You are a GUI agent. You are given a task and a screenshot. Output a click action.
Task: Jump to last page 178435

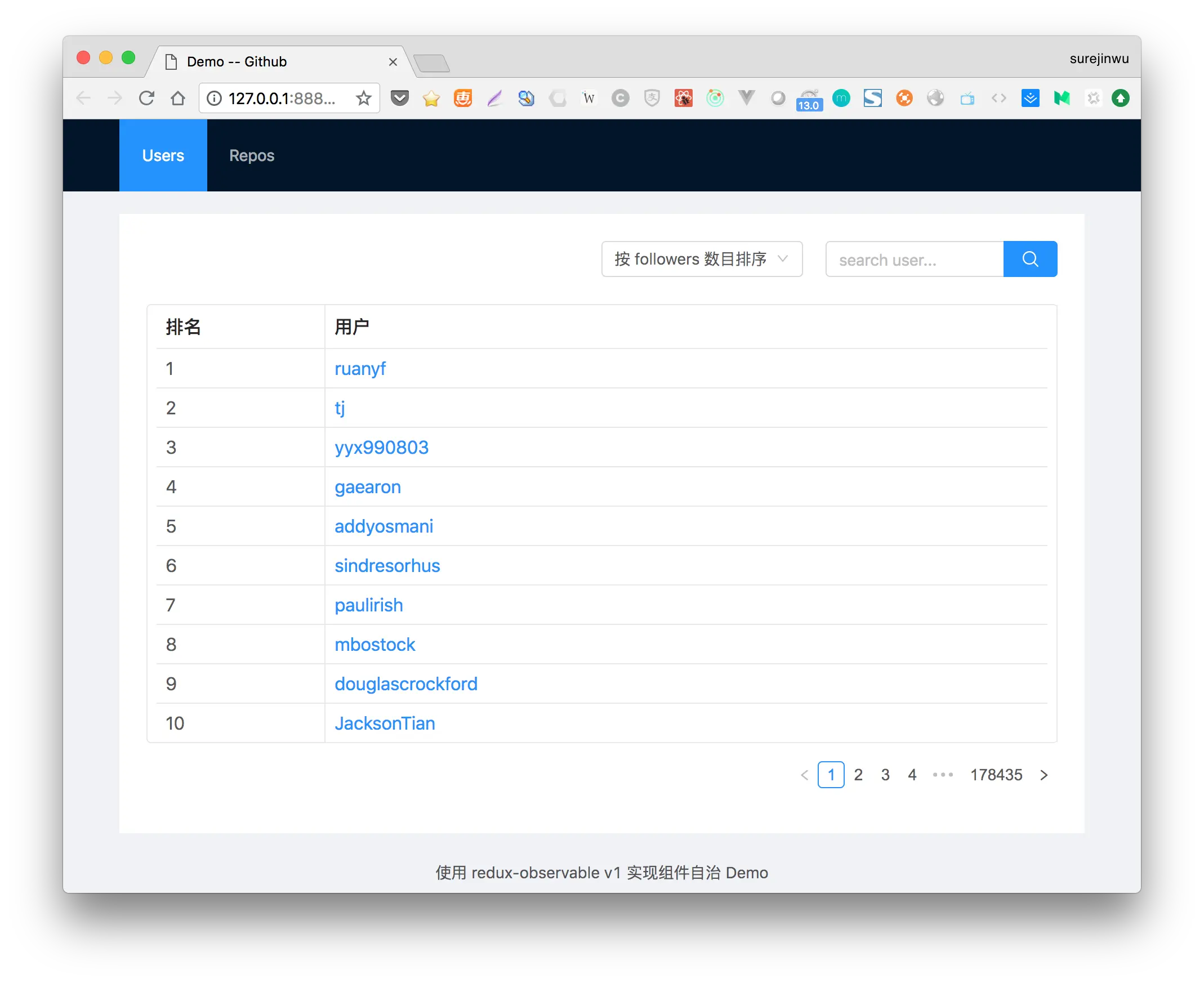tap(996, 775)
